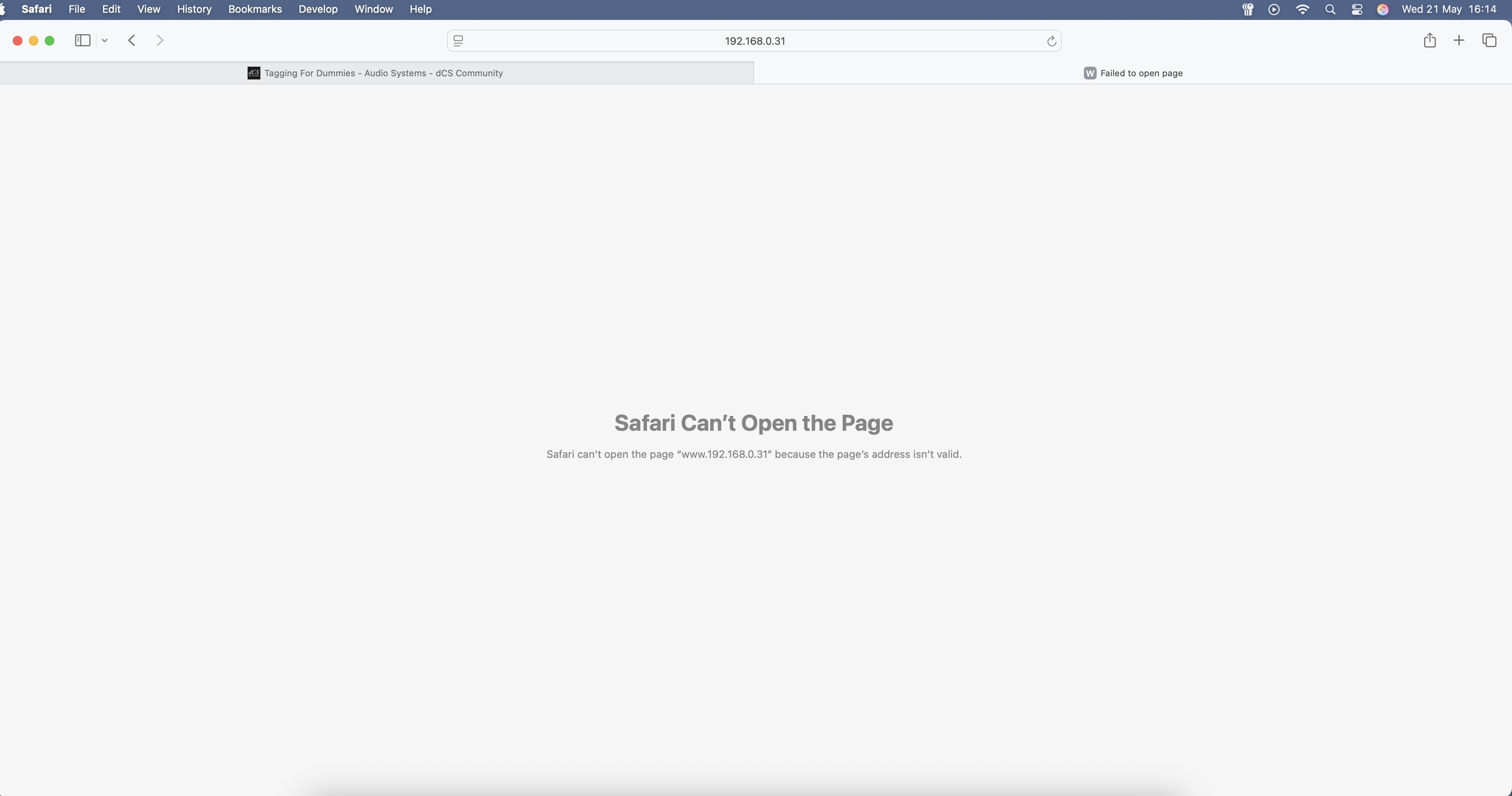Open the Safari application menu
Viewport: 1512px width, 796px height.
click(x=36, y=10)
